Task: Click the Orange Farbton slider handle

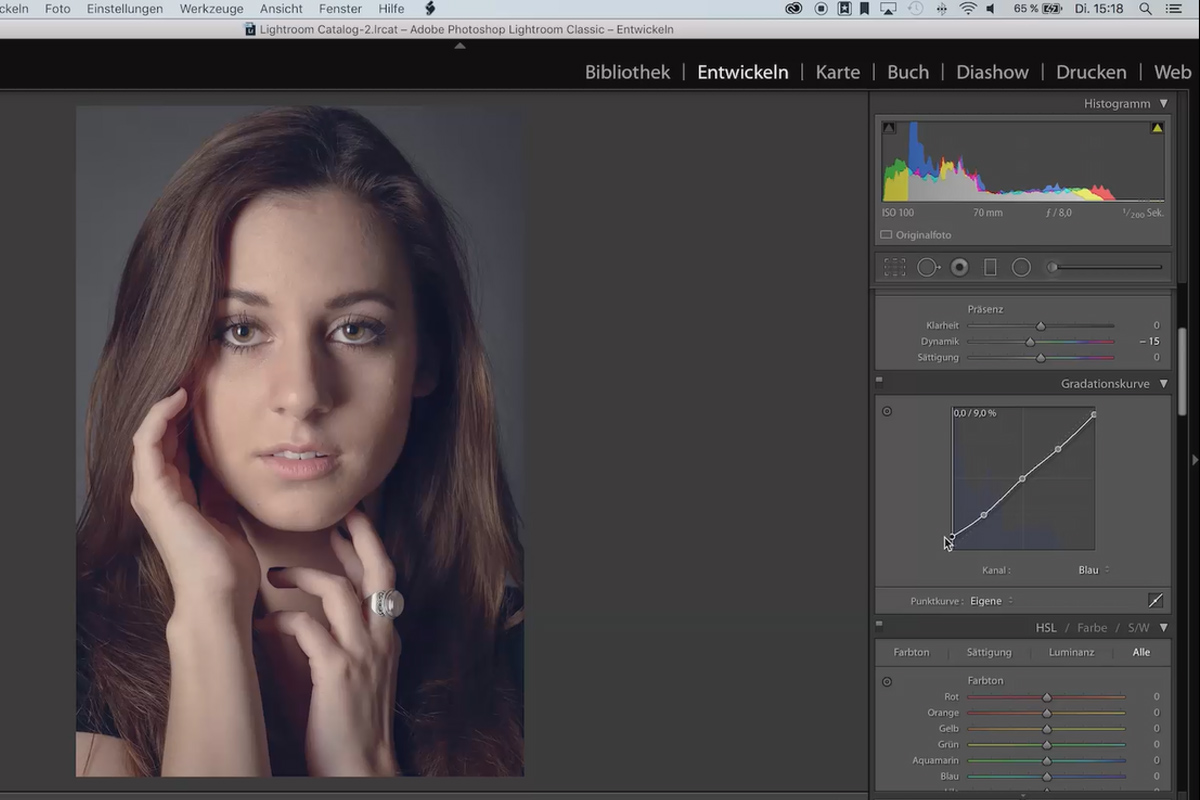Action: click(x=1047, y=713)
